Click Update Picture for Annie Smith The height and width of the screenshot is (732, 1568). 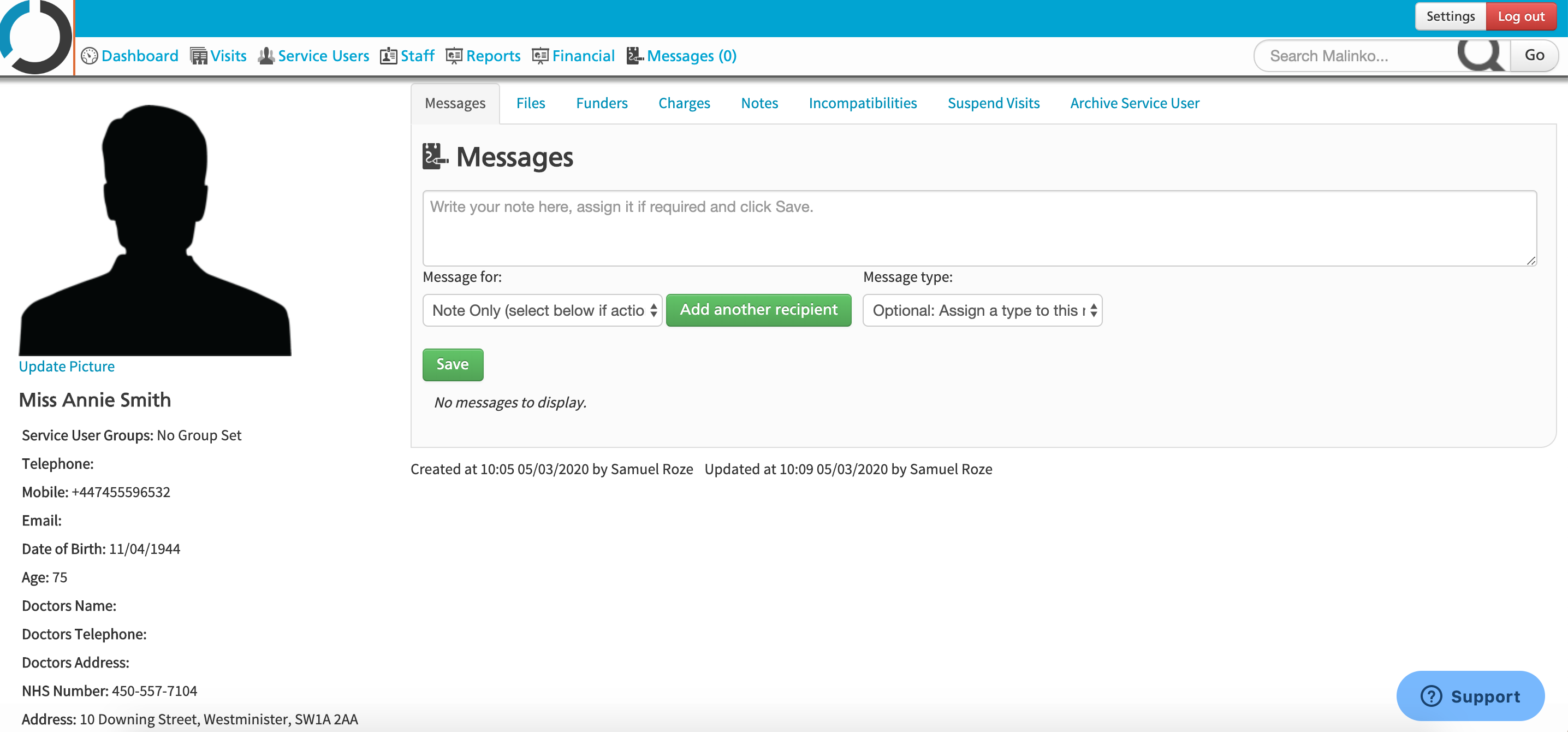(x=67, y=366)
